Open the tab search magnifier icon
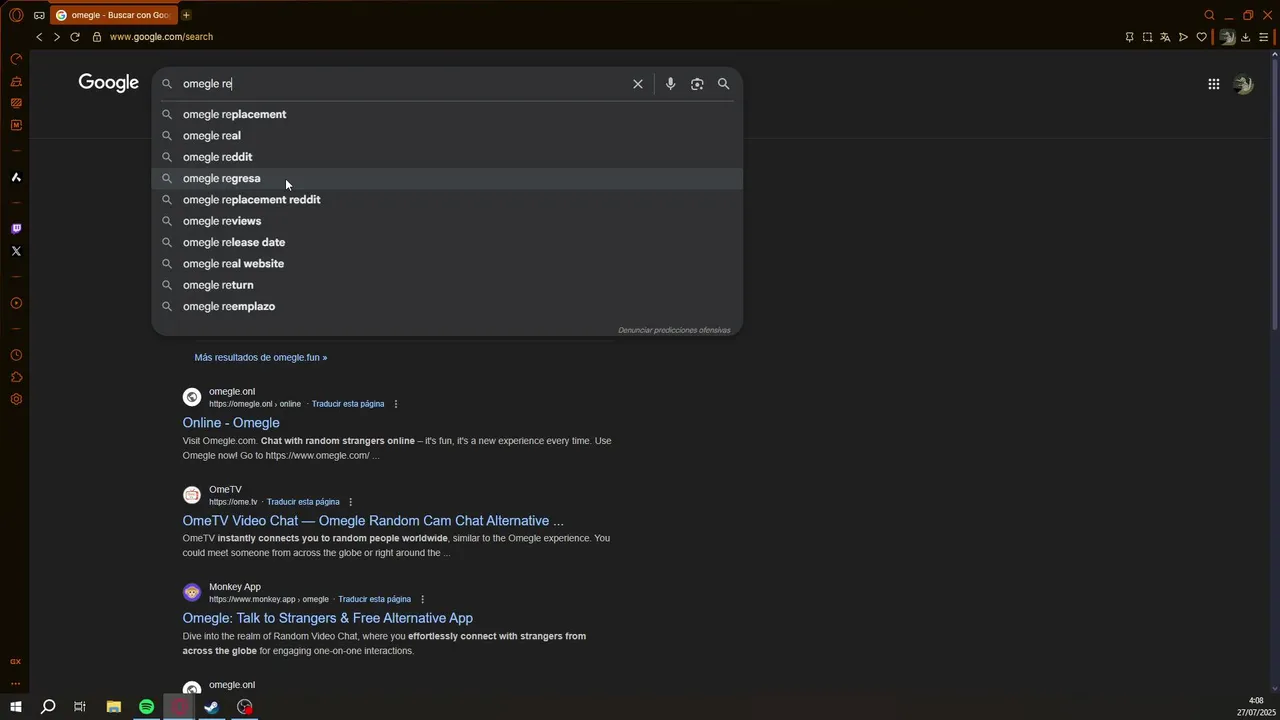This screenshot has height=720, width=1280. tap(1209, 15)
